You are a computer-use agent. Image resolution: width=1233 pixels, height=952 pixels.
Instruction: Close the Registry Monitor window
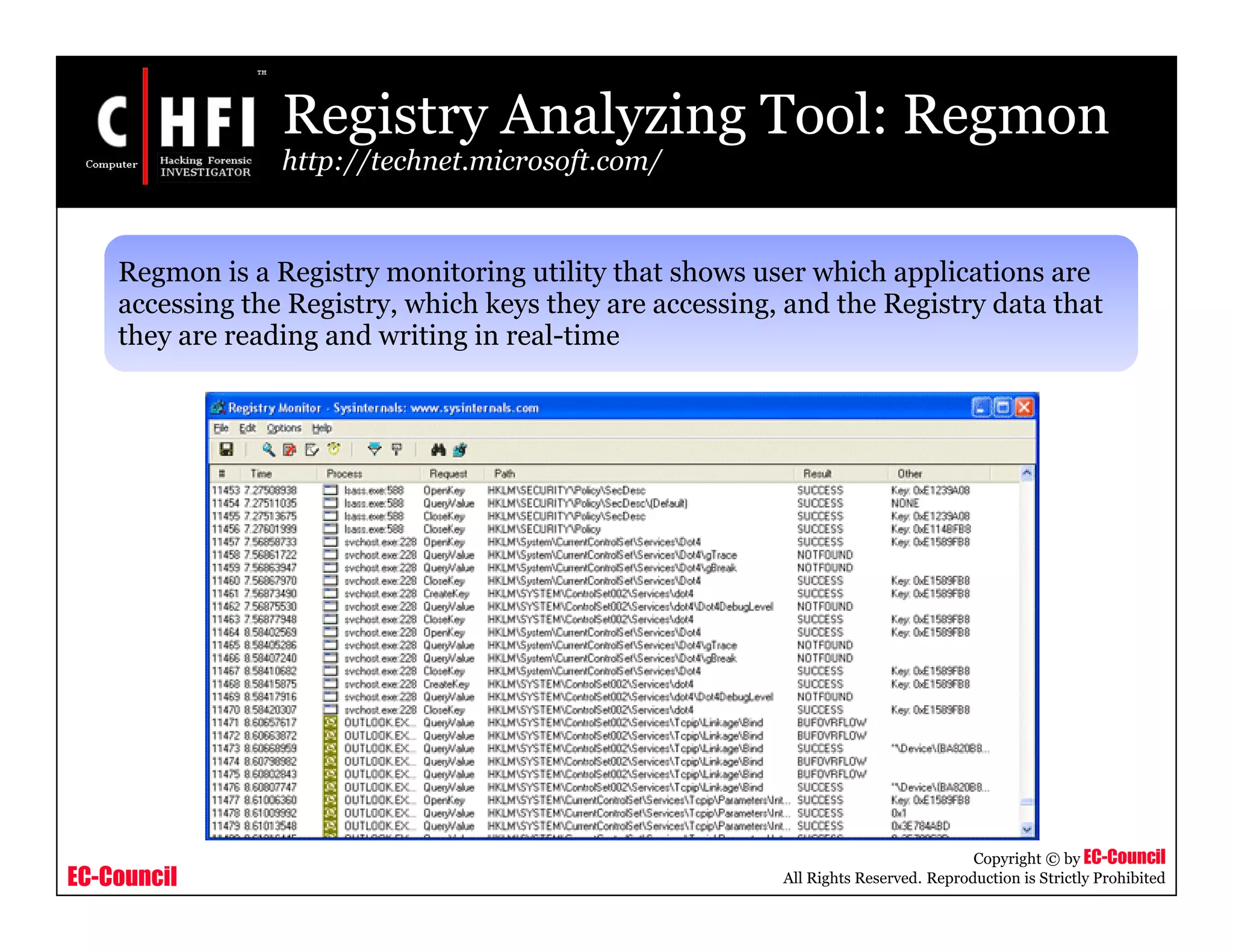click(1024, 407)
